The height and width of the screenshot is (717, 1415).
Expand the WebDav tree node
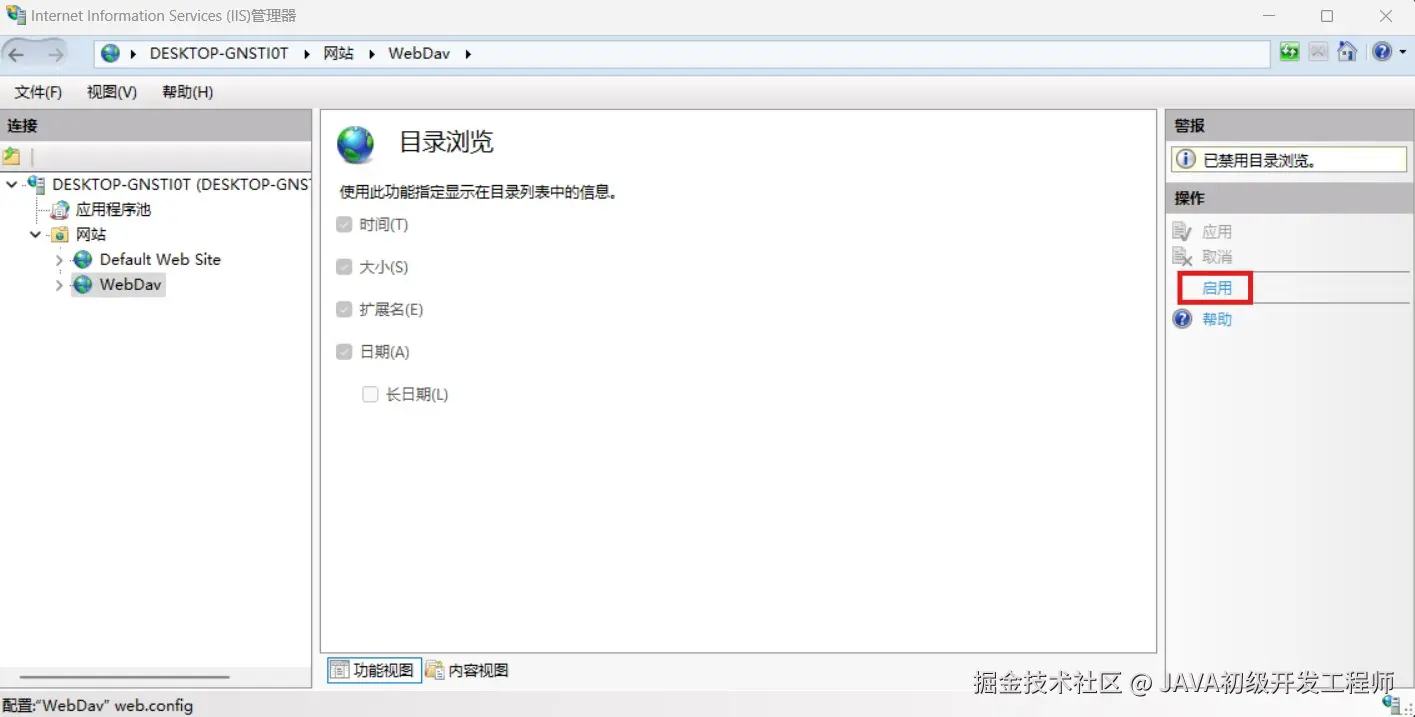[61, 284]
